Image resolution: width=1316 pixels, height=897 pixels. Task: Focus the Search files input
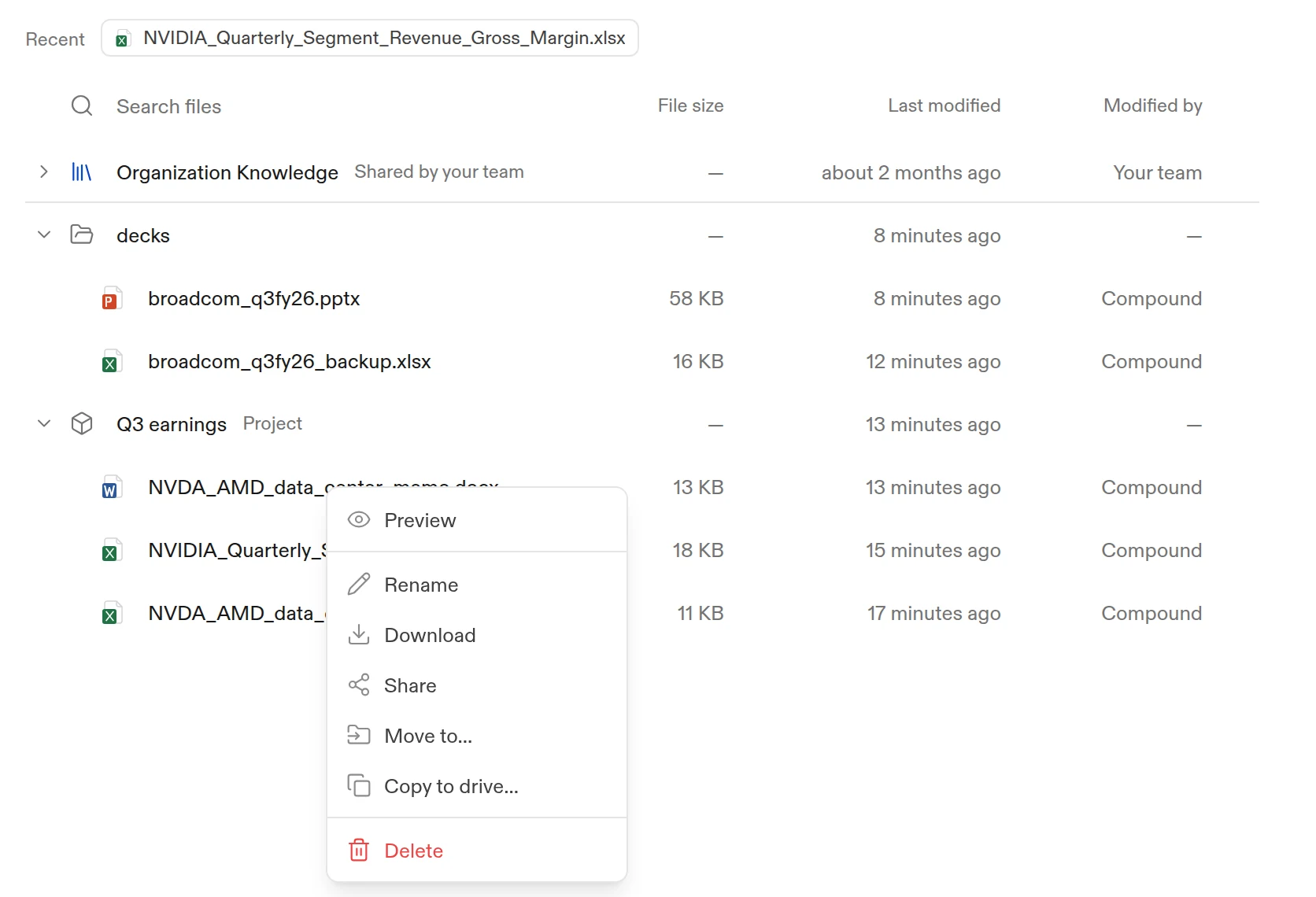[x=168, y=106]
